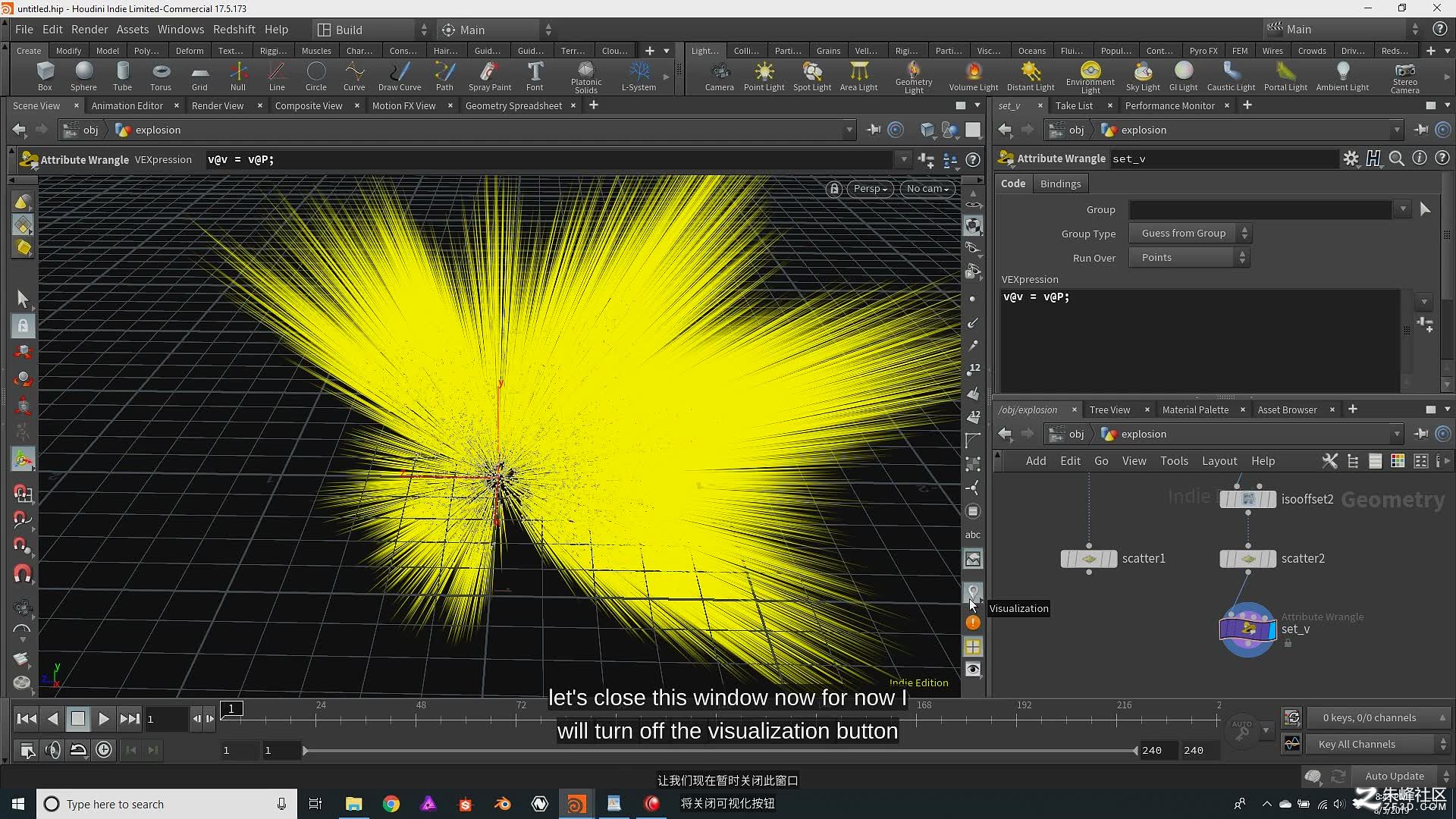The image size is (1456, 819).
Task: Select the Font shelf tool
Action: tap(535, 77)
